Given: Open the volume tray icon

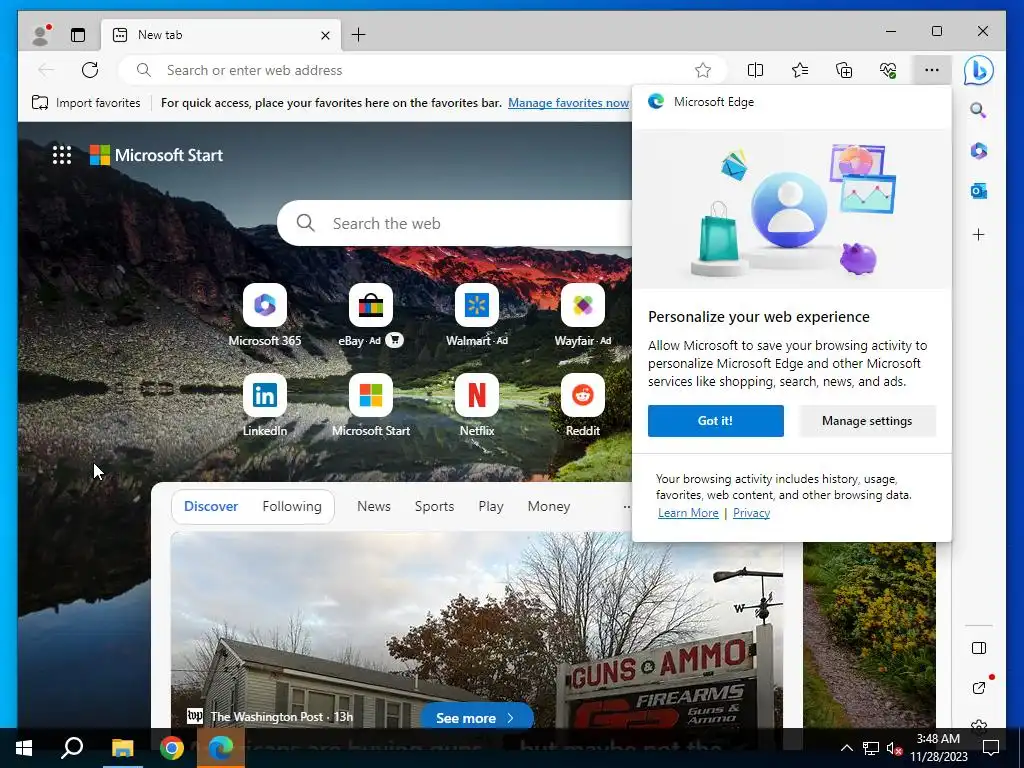Looking at the screenshot, I should click(894, 748).
